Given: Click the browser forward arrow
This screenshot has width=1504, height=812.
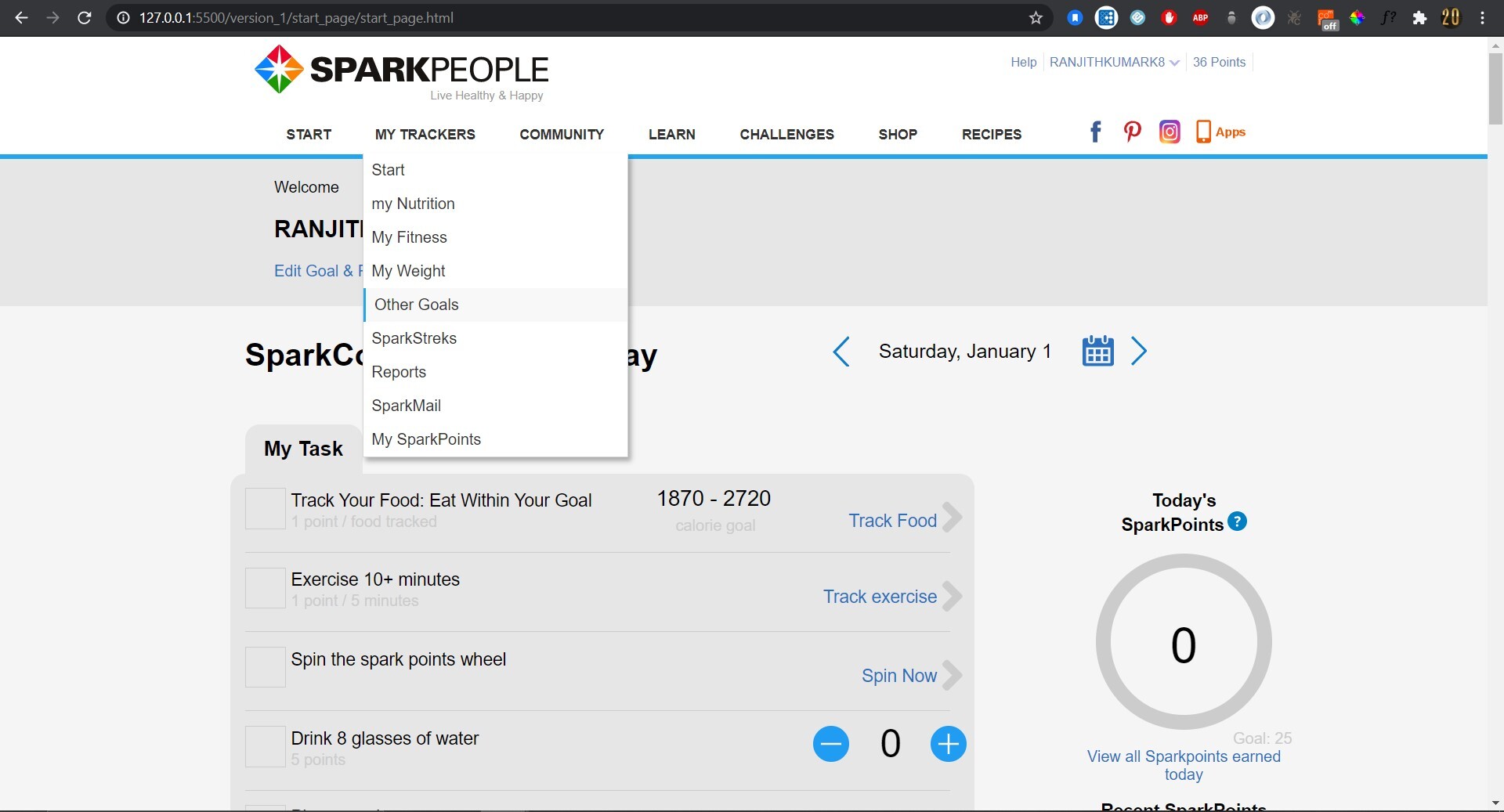Looking at the screenshot, I should point(52,18).
